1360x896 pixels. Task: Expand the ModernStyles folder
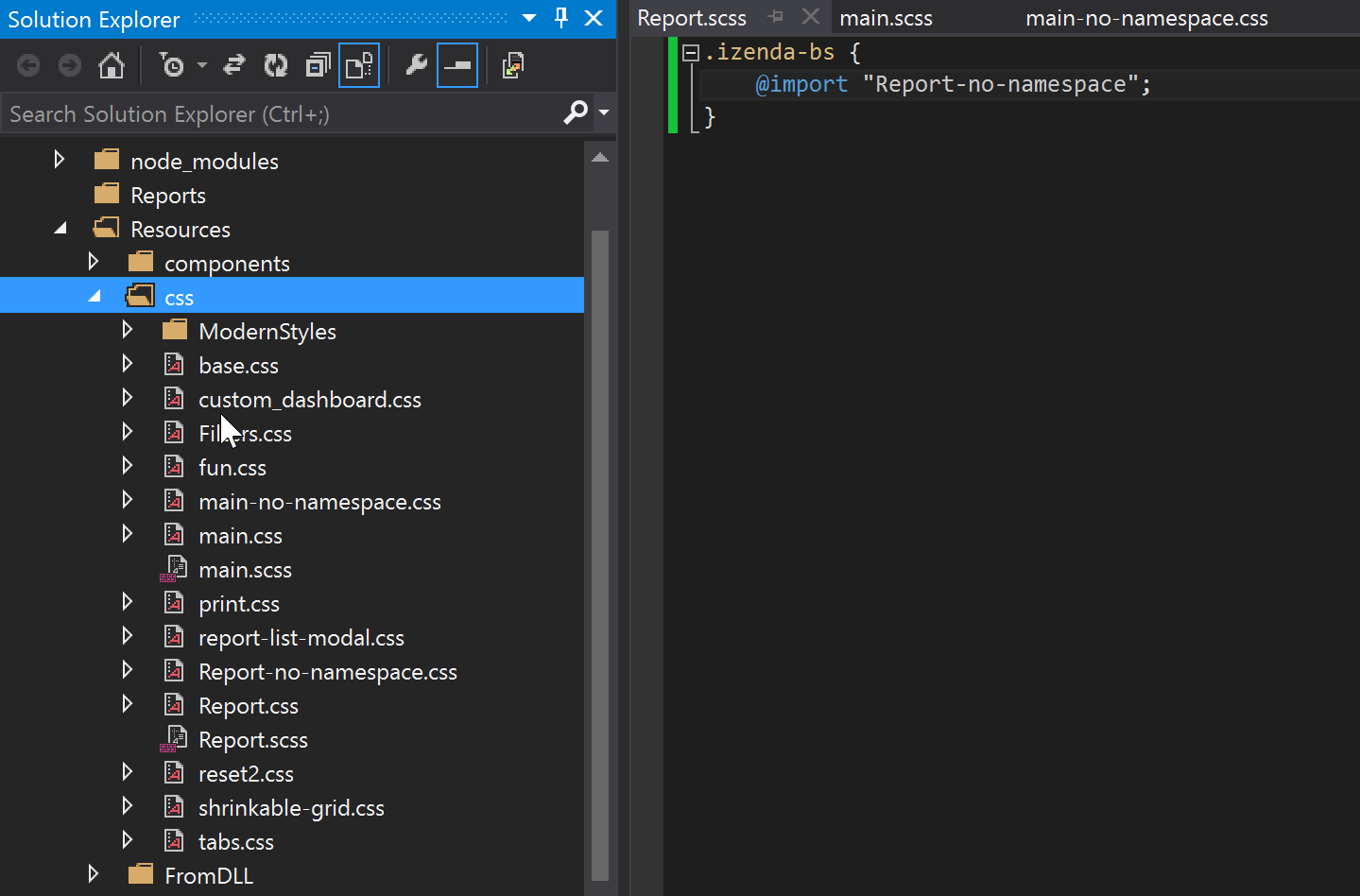coord(127,329)
